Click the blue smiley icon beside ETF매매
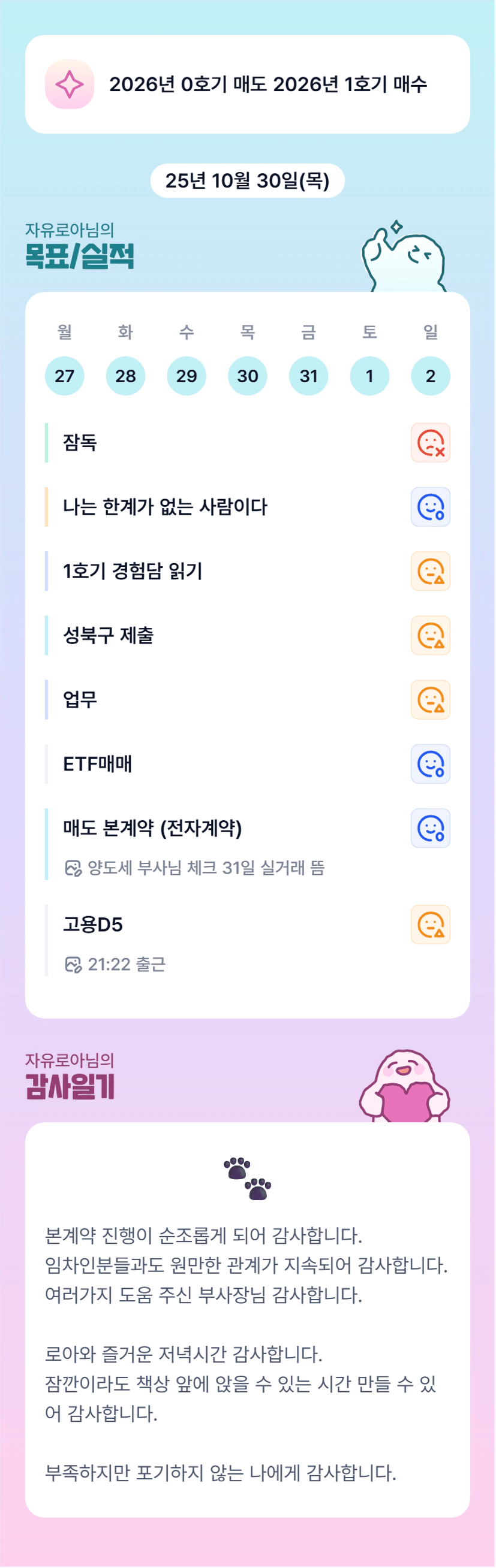 [430, 764]
